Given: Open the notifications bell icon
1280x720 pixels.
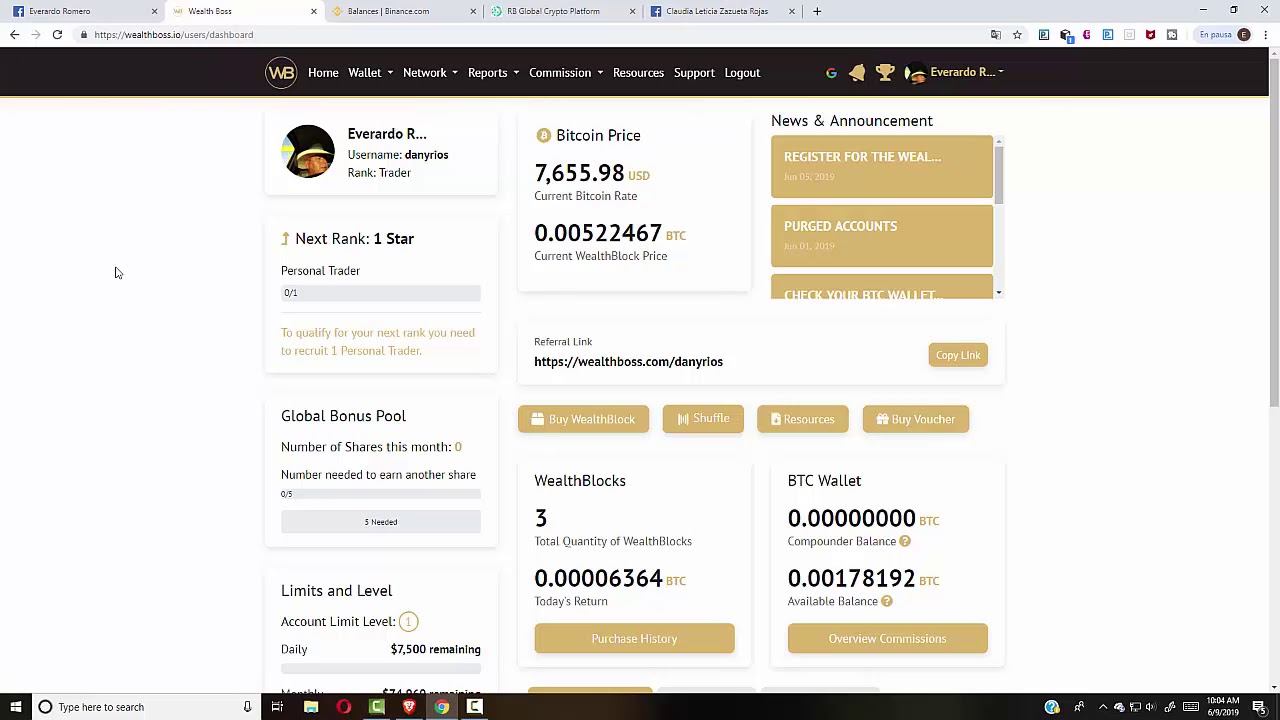Looking at the screenshot, I should [857, 73].
